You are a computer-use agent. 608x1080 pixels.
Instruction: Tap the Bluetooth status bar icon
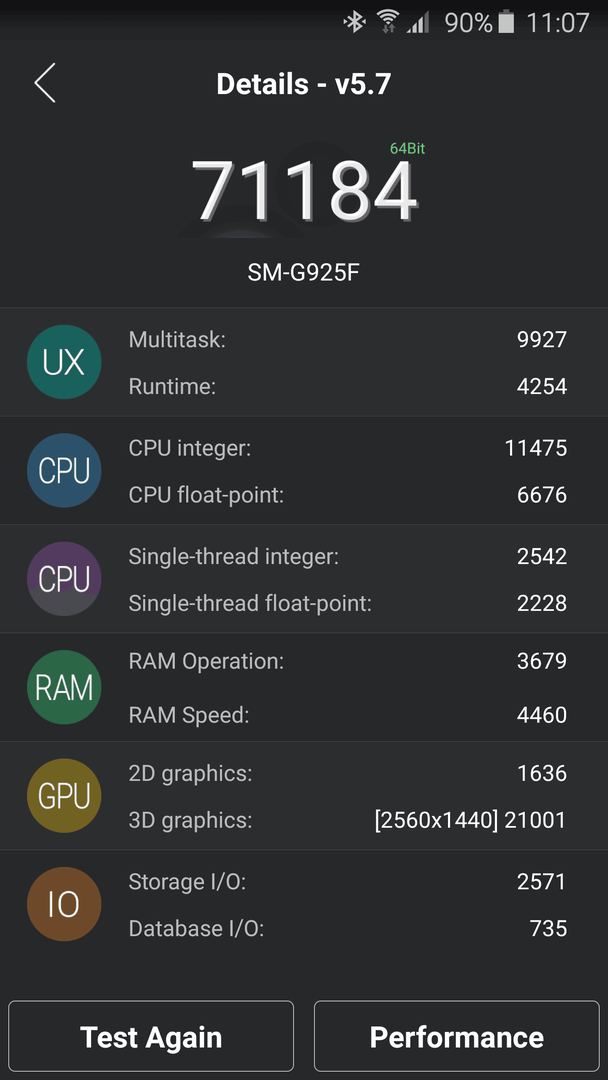coord(355,23)
